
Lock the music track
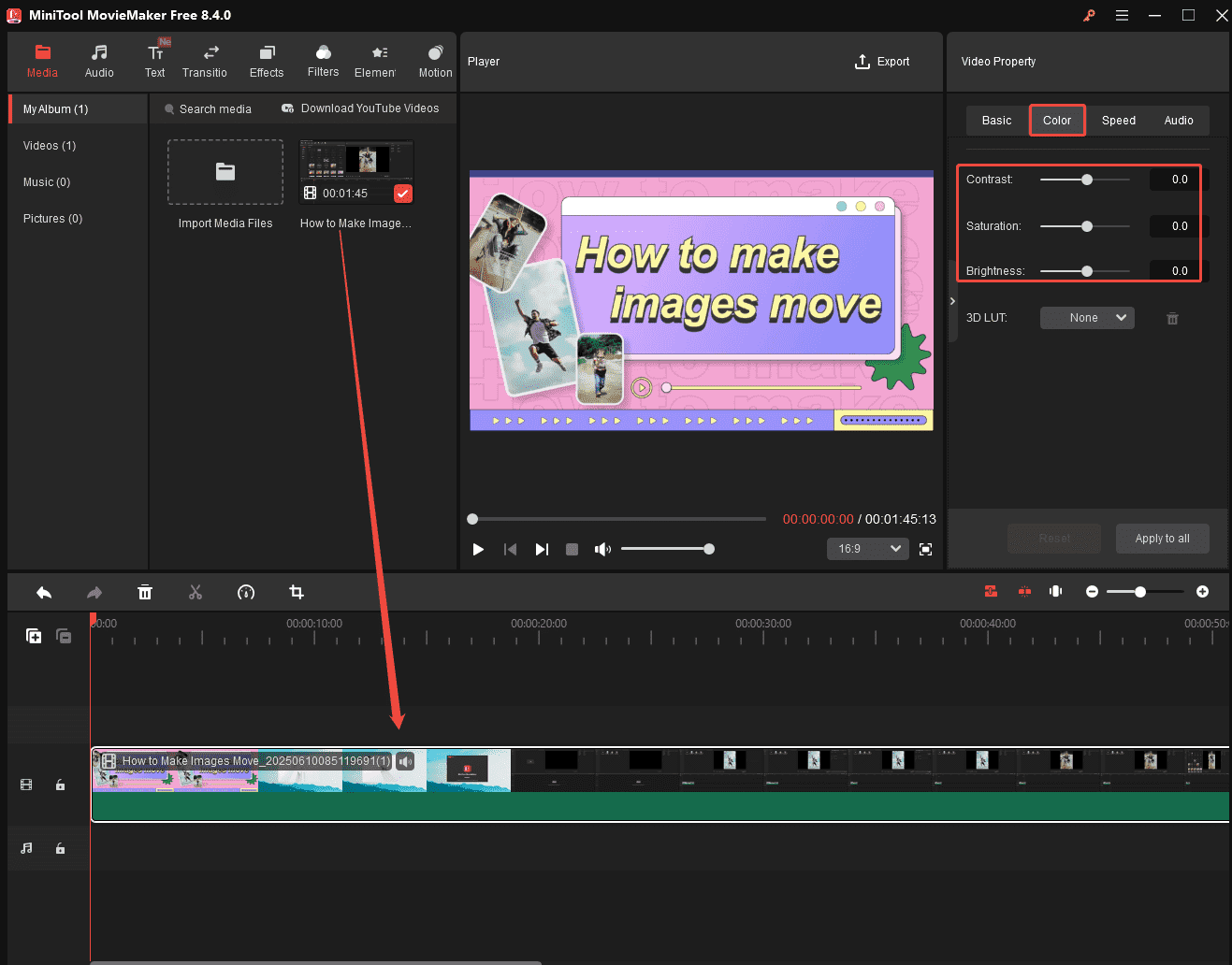(x=60, y=848)
